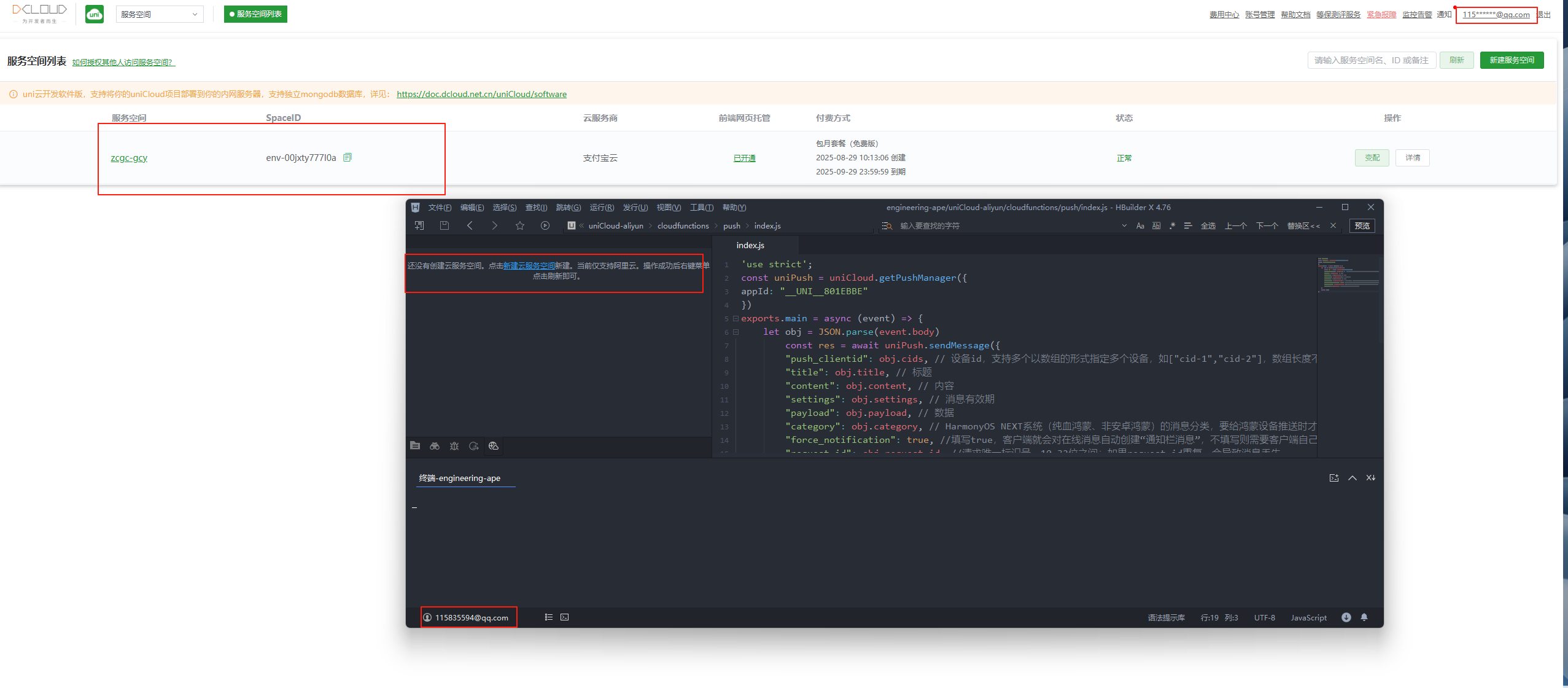Fold code at line 5 exports.main
Image resolution: width=1568 pixels, height=688 pixels.
click(x=735, y=318)
